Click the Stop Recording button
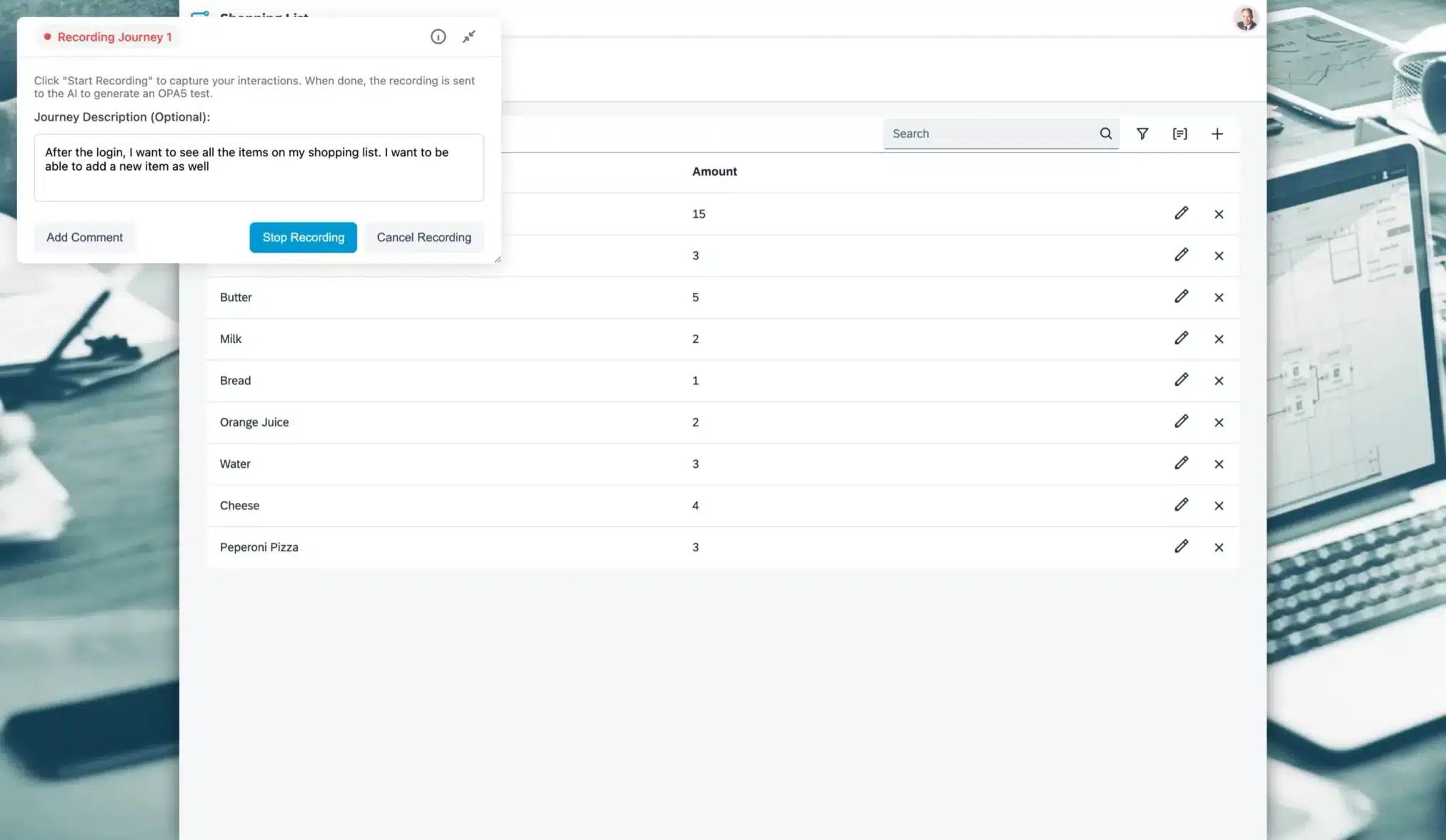This screenshot has height=840, width=1446. pos(303,237)
